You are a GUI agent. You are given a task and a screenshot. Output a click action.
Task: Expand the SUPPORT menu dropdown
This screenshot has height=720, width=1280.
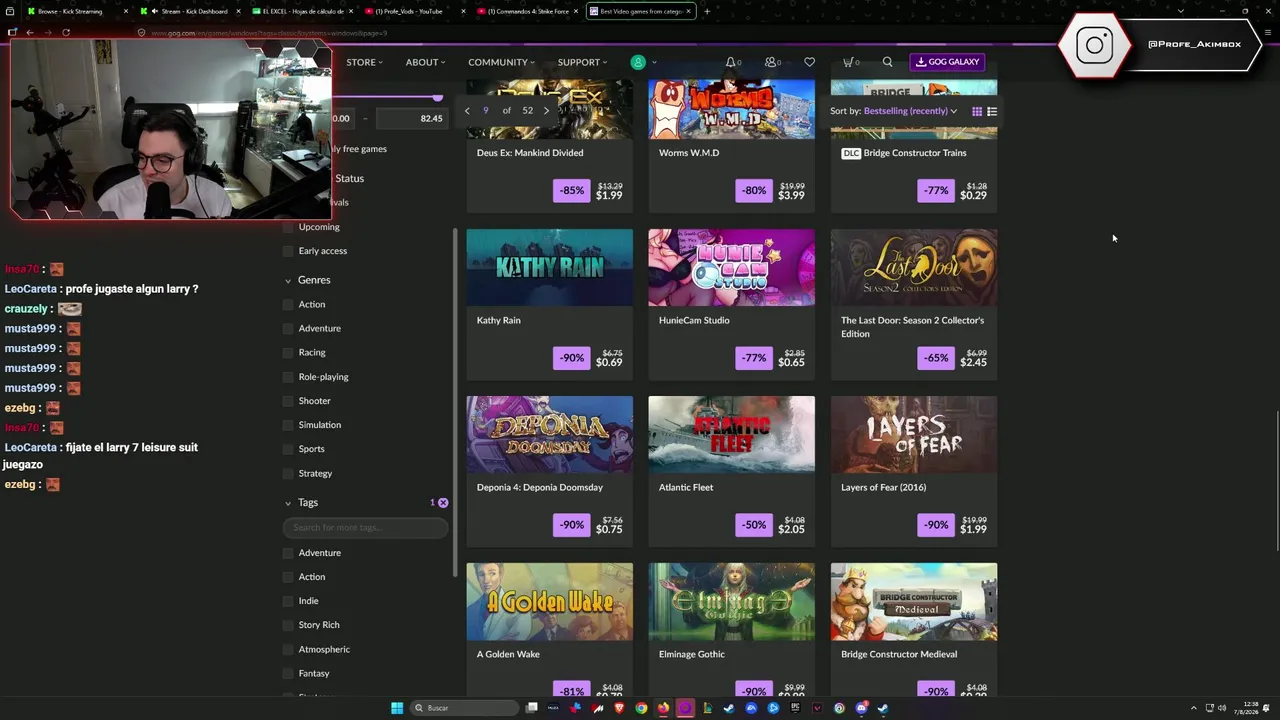pos(582,62)
